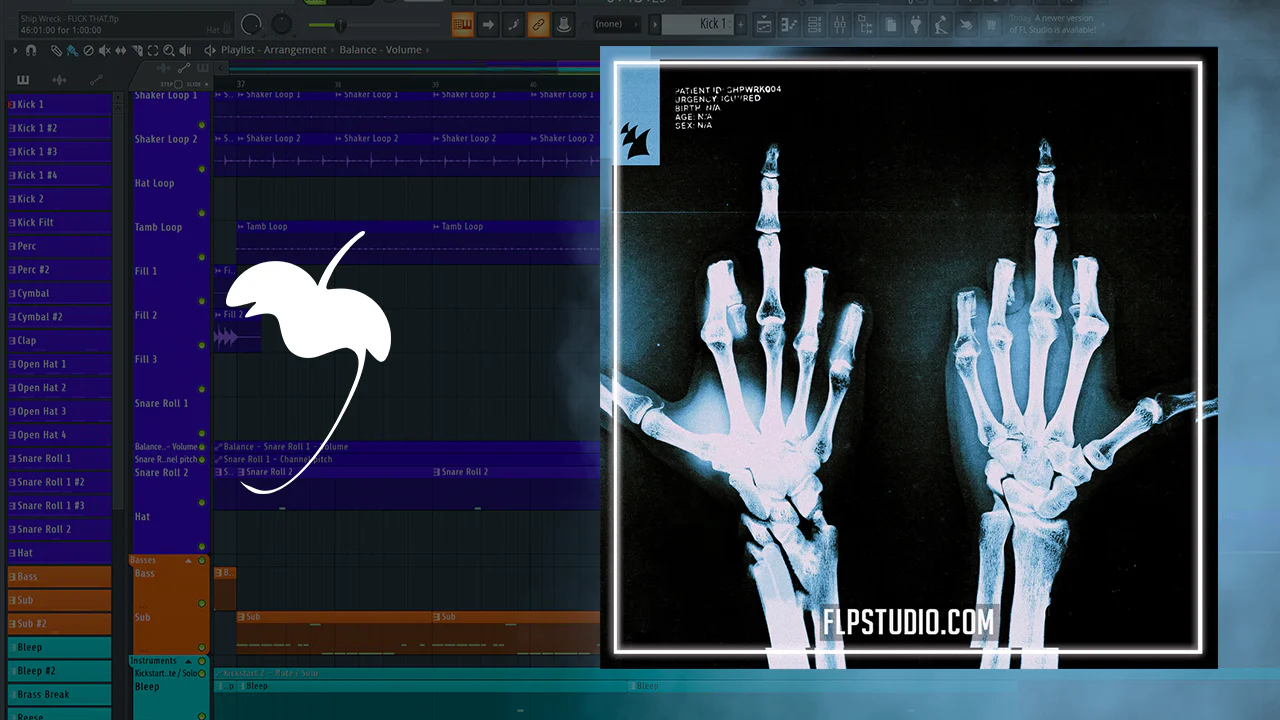The image size is (1280, 720).
Task: Click bar 38 on the timeline ruler
Action: point(338,85)
